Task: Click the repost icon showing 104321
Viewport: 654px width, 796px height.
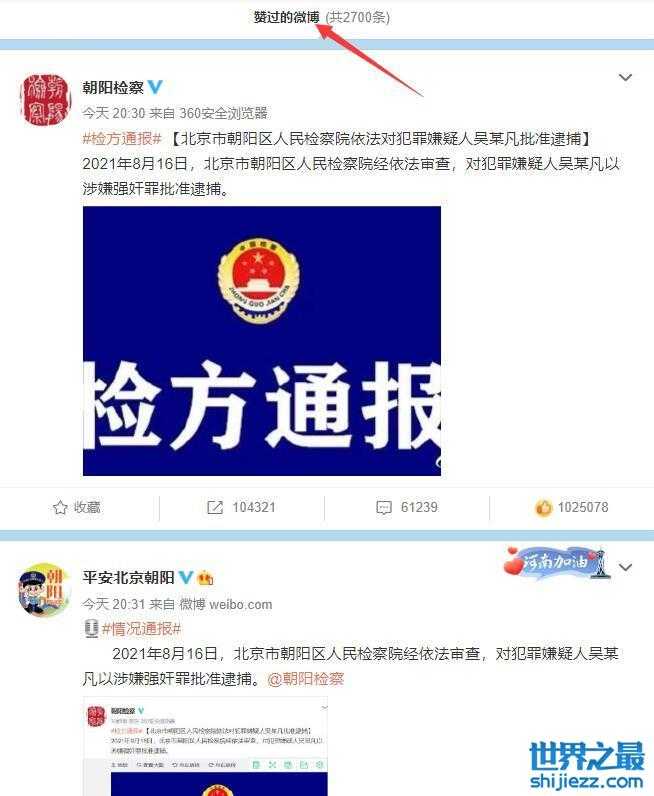Action: [x=215, y=507]
